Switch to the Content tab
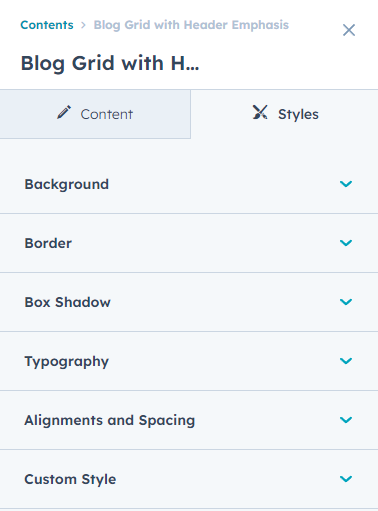The image size is (378, 511). click(95, 114)
